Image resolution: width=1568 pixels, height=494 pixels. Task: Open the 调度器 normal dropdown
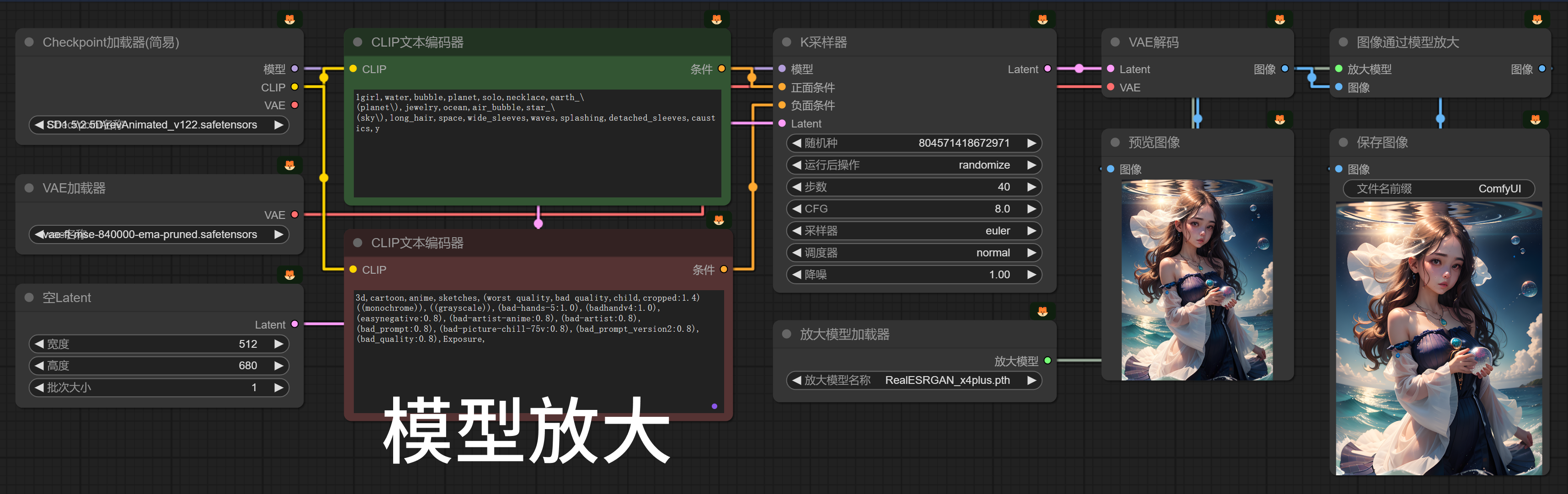[914, 252]
